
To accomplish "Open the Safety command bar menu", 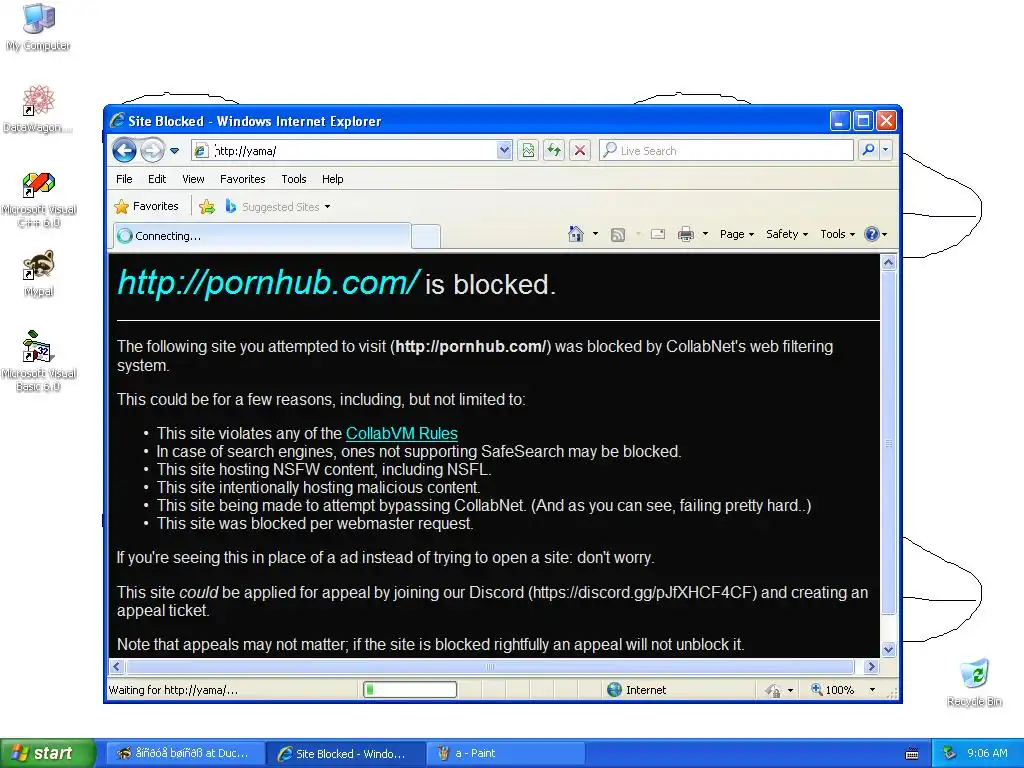I will point(787,234).
